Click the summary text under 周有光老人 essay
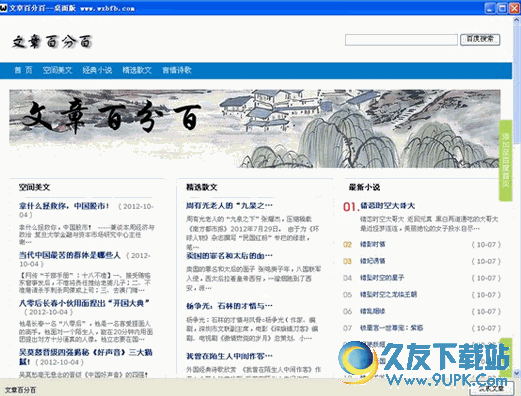The width and height of the screenshot is (521, 396). (252, 233)
